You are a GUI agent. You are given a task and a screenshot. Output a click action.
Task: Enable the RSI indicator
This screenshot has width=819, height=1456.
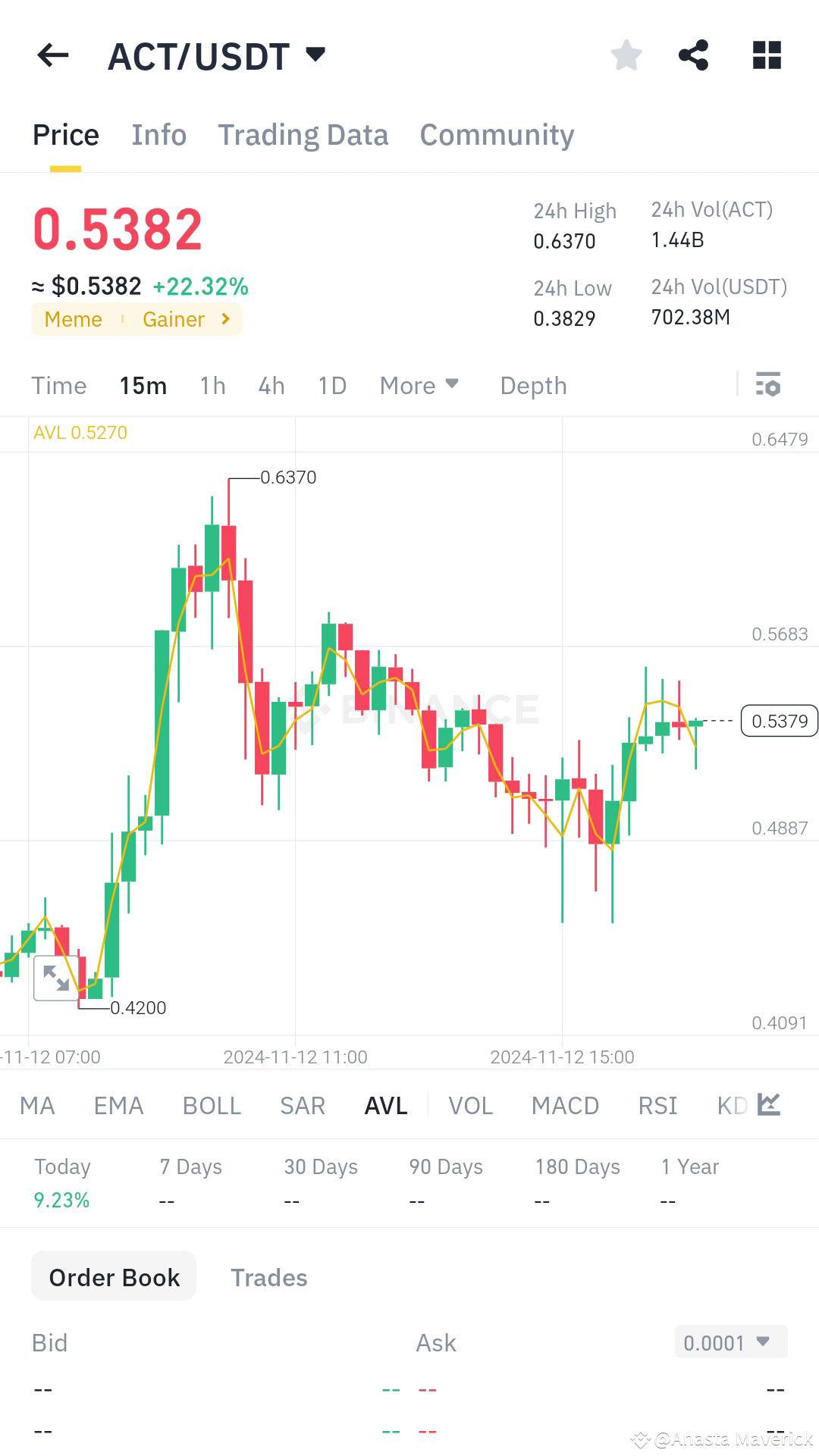point(657,1105)
